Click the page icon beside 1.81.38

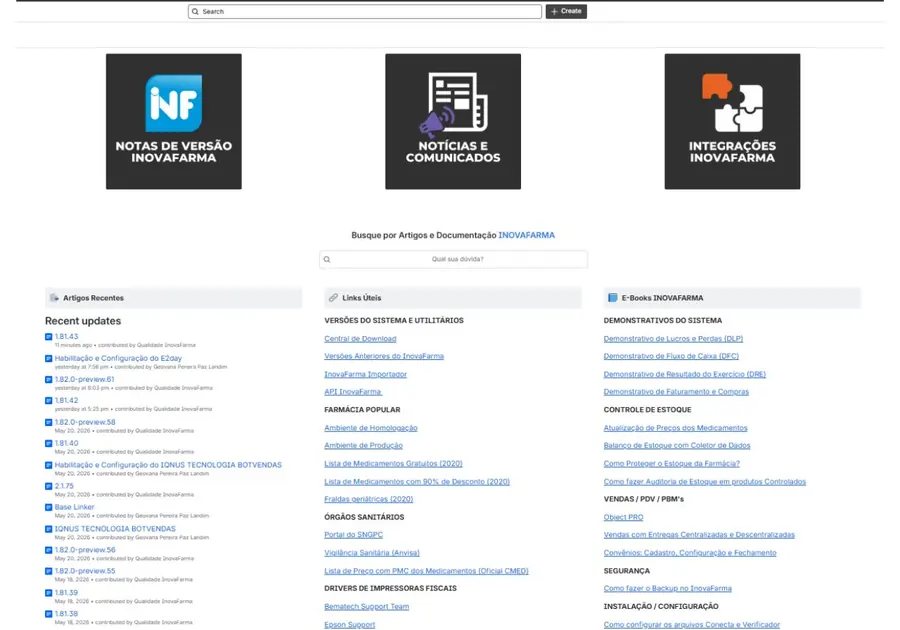pyautogui.click(x=49, y=615)
